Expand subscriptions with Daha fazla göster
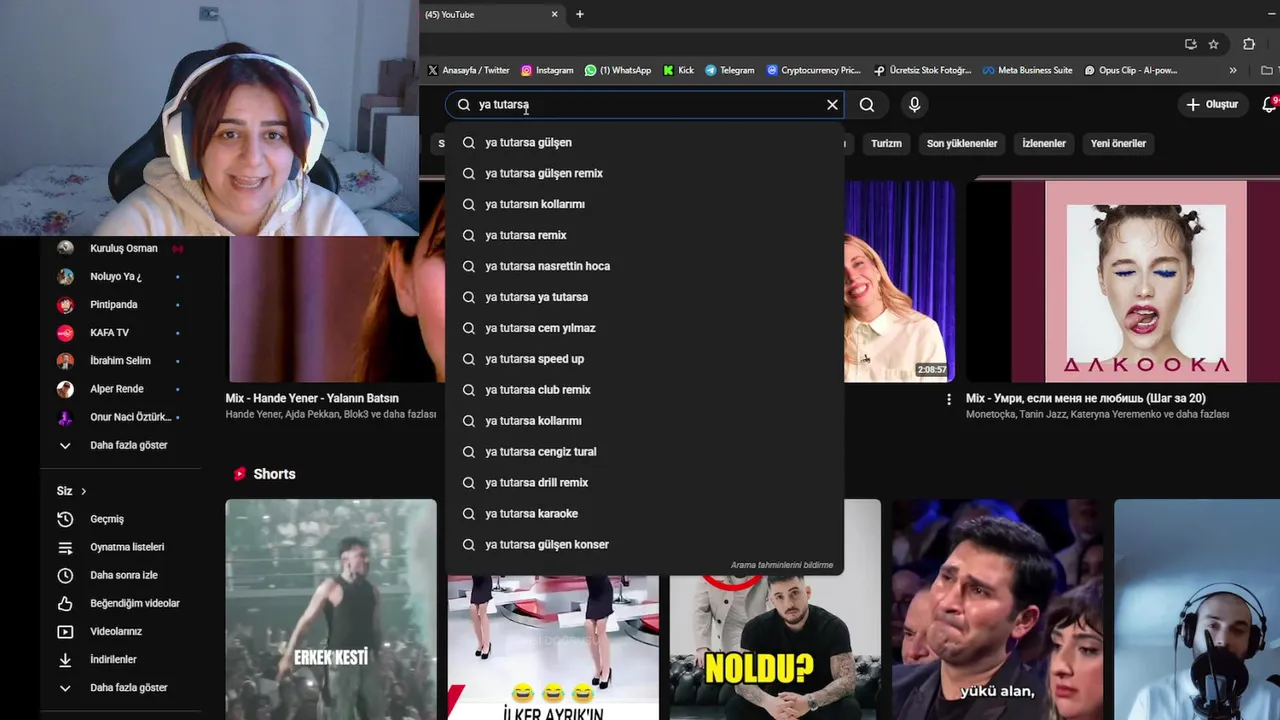Image resolution: width=1280 pixels, height=720 pixels. (x=122, y=445)
